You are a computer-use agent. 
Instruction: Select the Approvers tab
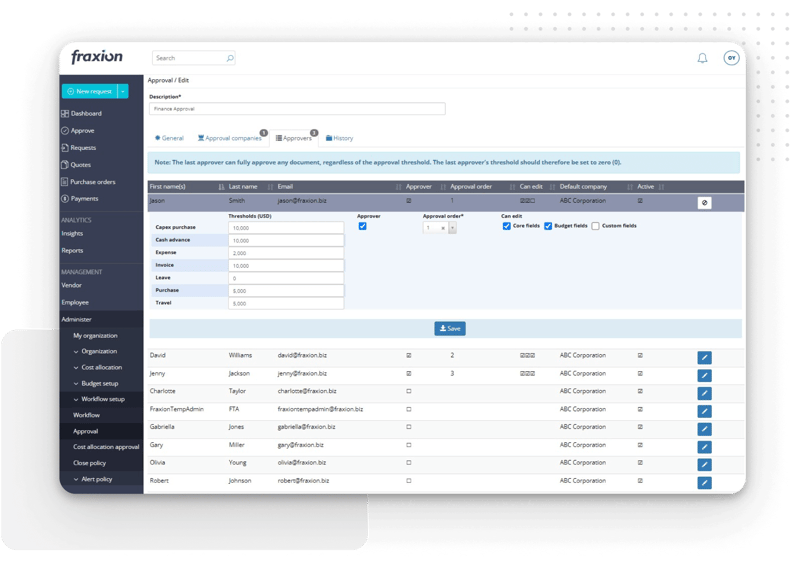coord(294,139)
